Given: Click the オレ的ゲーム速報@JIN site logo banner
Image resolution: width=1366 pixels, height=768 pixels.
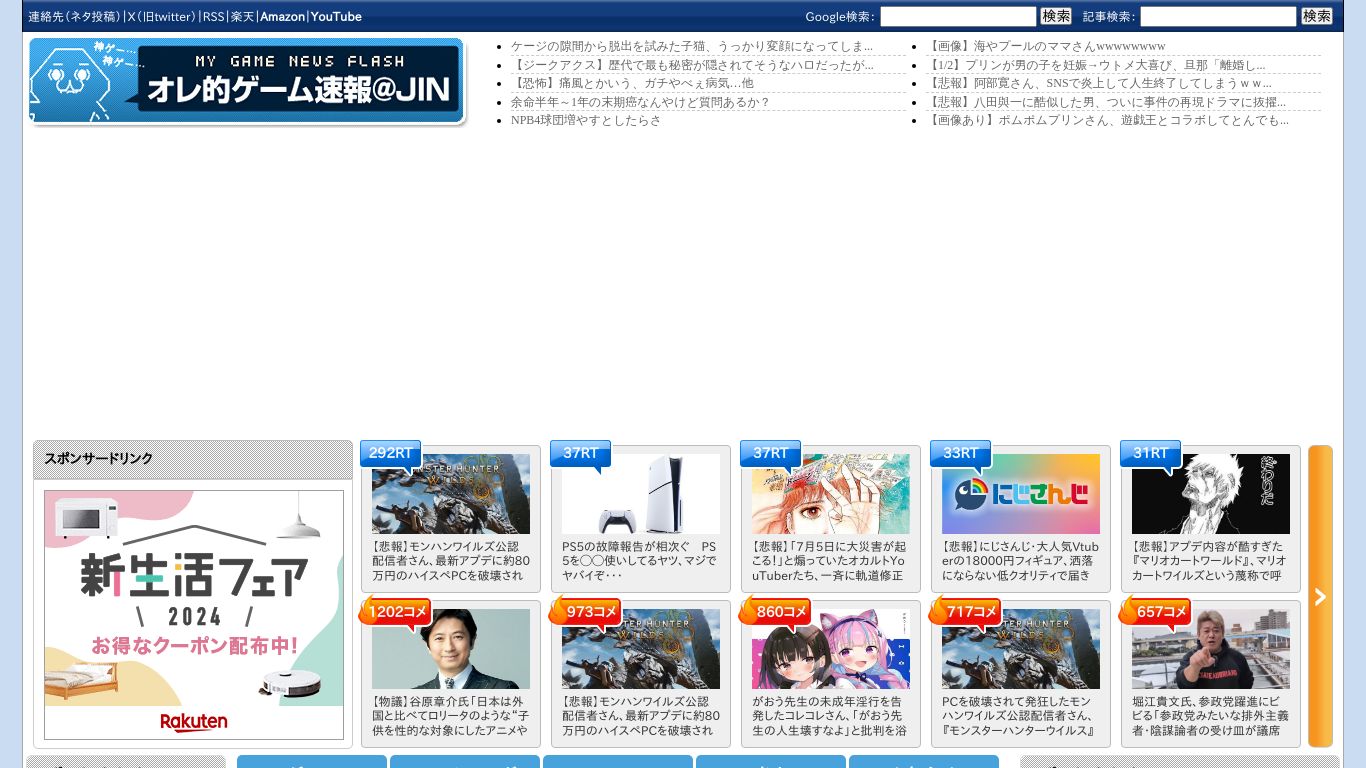Looking at the screenshot, I should pyautogui.click(x=247, y=81).
